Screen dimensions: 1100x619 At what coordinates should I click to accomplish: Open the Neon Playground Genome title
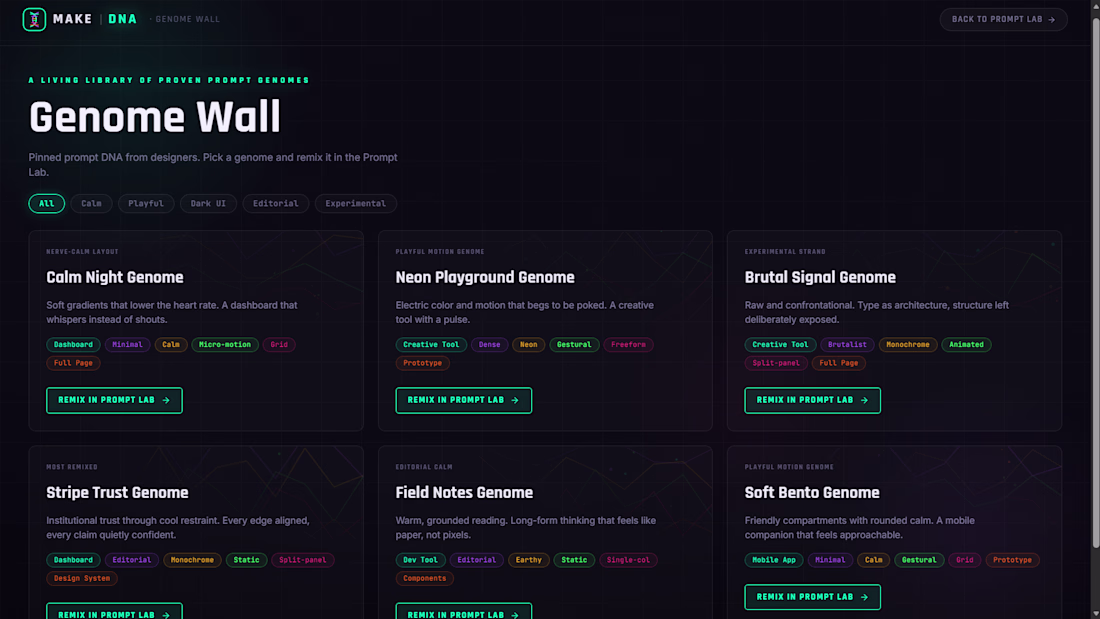coord(485,277)
